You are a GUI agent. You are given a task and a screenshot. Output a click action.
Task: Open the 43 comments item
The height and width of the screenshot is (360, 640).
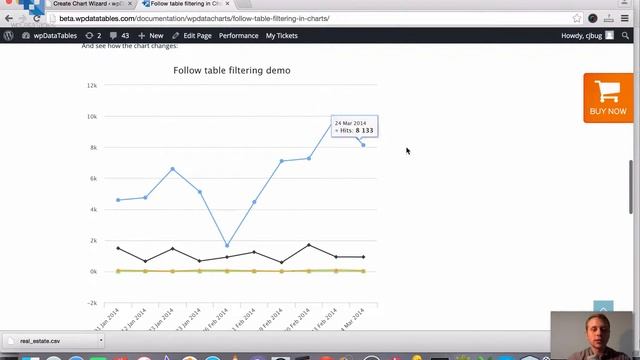click(120, 36)
